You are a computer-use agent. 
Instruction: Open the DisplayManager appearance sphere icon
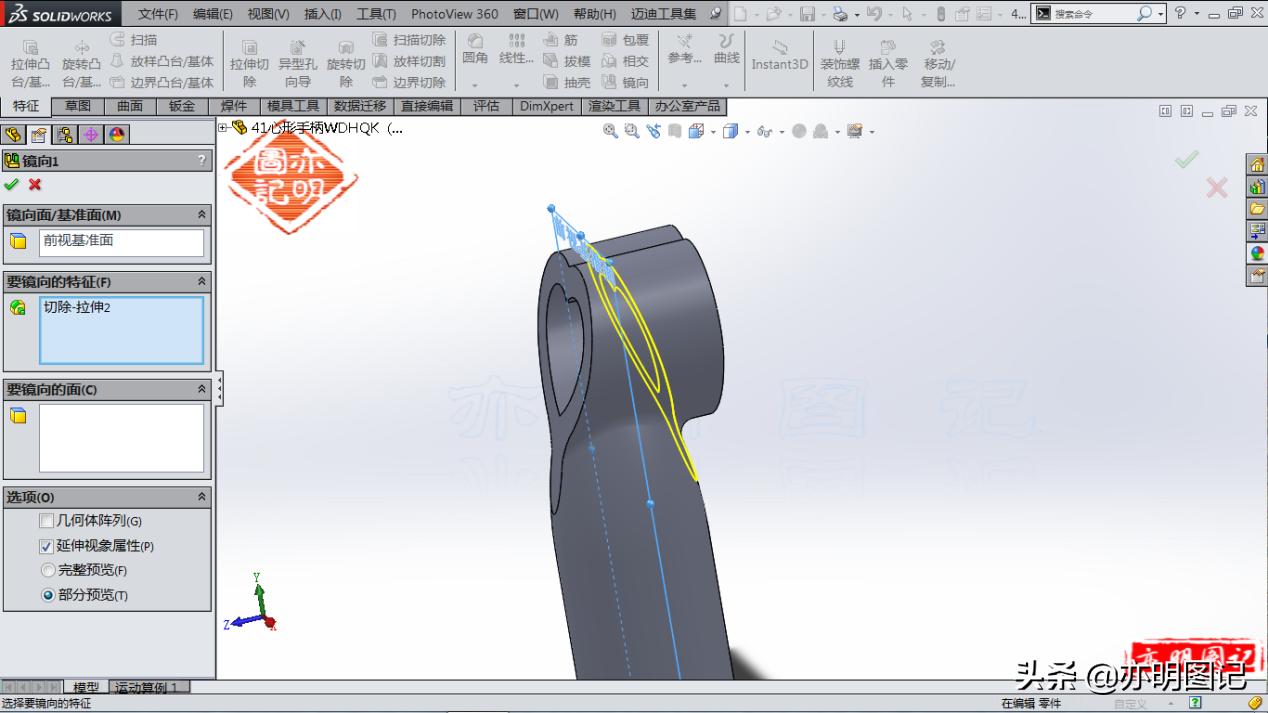point(116,135)
